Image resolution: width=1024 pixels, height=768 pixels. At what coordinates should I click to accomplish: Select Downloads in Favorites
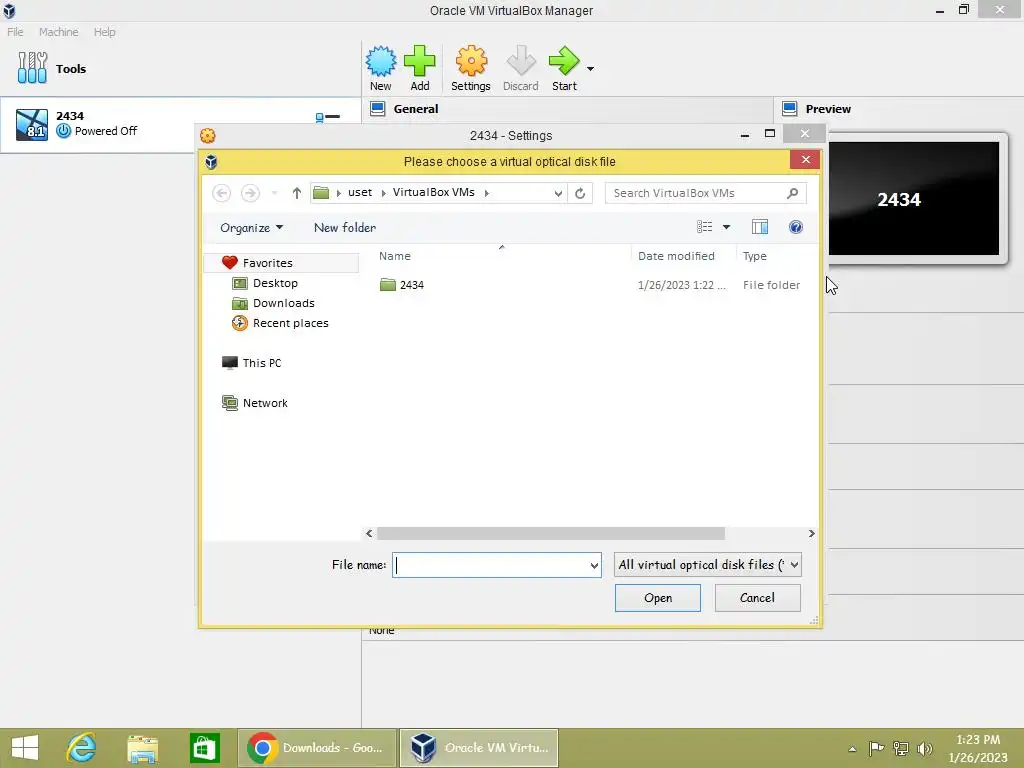coord(283,304)
